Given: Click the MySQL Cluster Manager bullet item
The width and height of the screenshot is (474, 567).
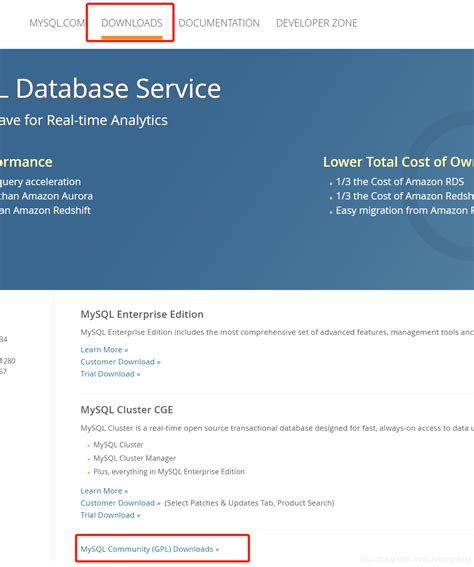Looking at the screenshot, I should click(134, 458).
